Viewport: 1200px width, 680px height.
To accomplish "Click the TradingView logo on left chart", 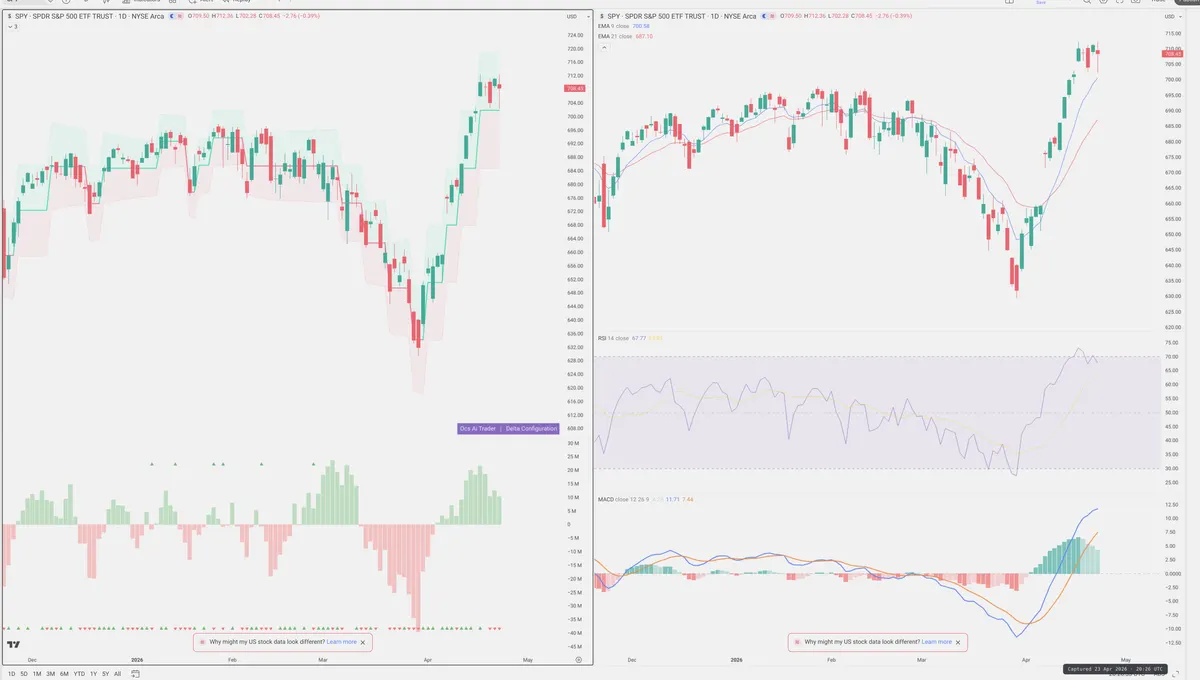I will [x=14, y=646].
